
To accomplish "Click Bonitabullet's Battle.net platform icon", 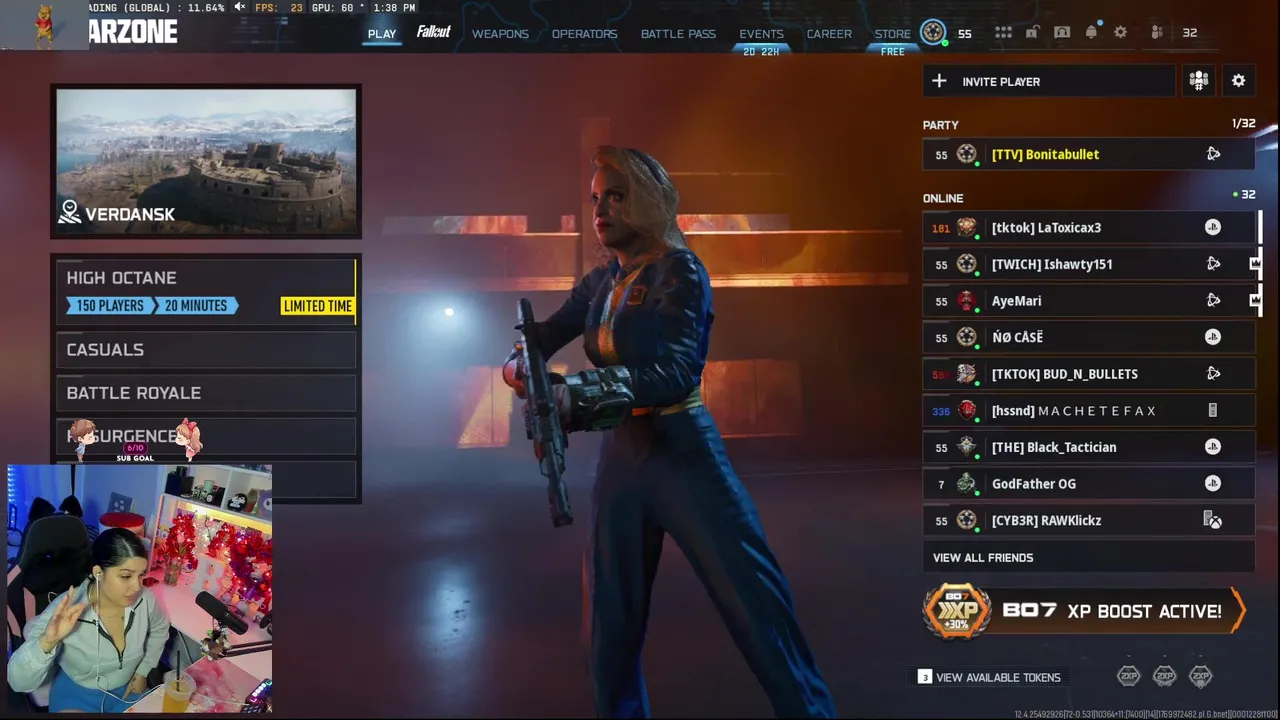I will 1213,154.
